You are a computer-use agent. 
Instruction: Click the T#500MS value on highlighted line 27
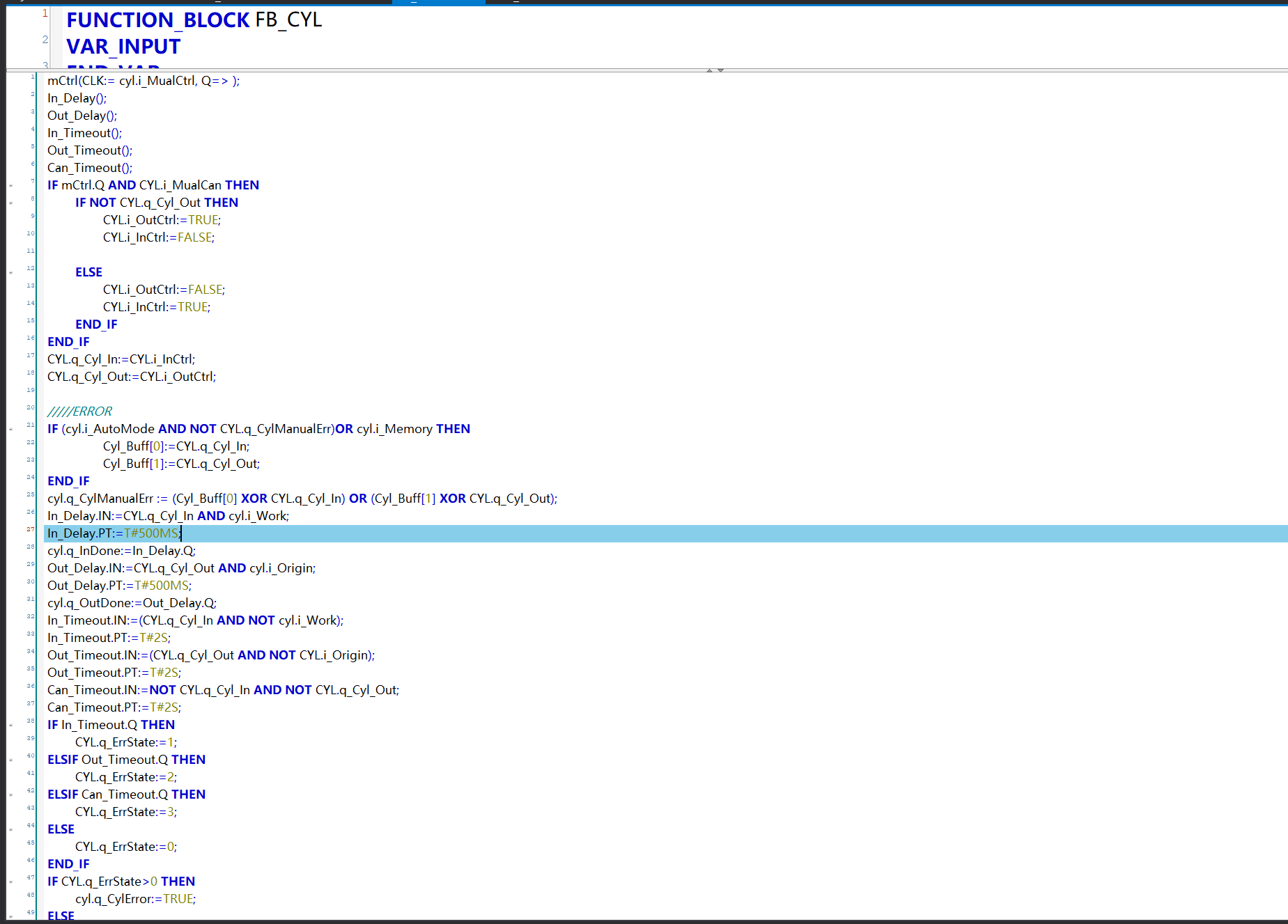(151, 533)
